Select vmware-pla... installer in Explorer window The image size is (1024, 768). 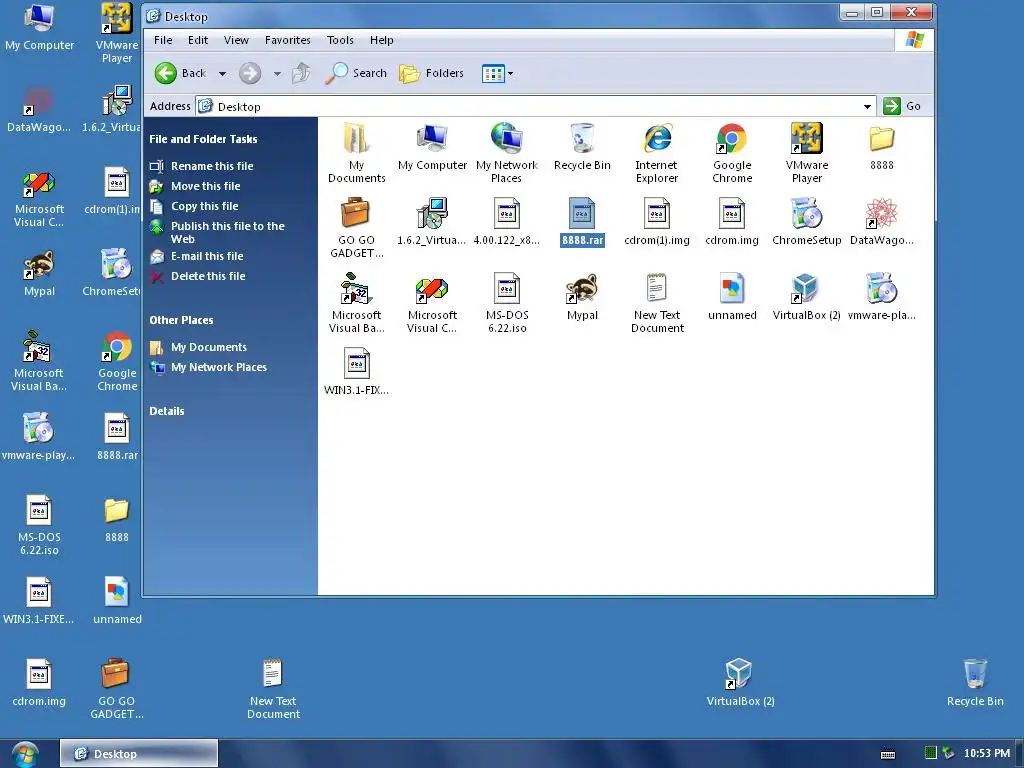(x=882, y=296)
